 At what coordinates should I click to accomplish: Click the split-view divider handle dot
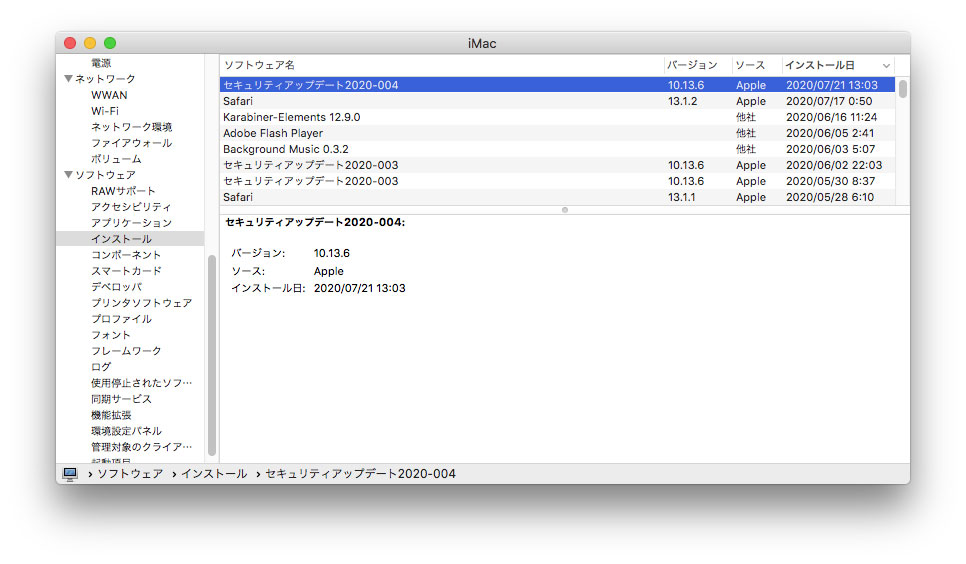[564, 210]
